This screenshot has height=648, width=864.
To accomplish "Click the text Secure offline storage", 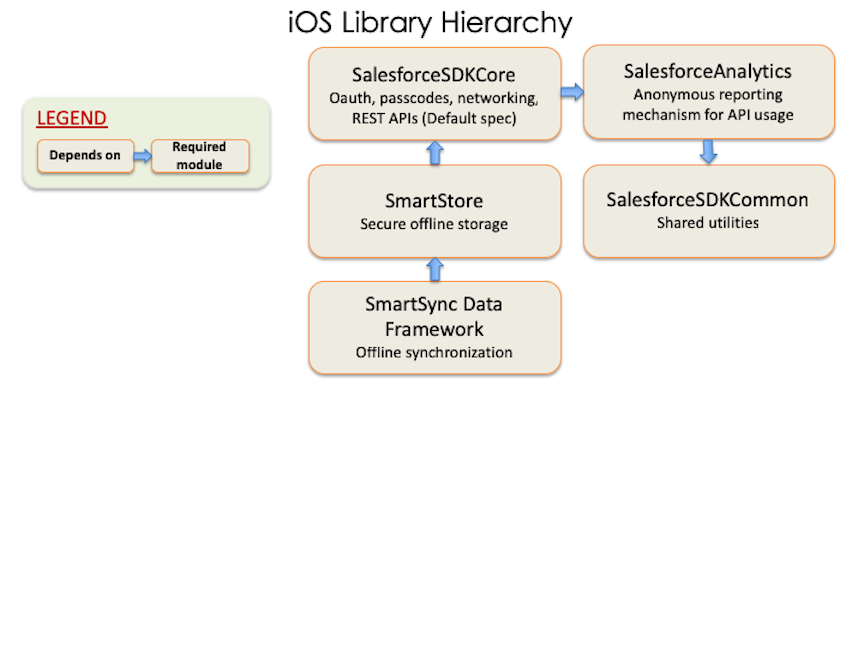I will coord(434,224).
